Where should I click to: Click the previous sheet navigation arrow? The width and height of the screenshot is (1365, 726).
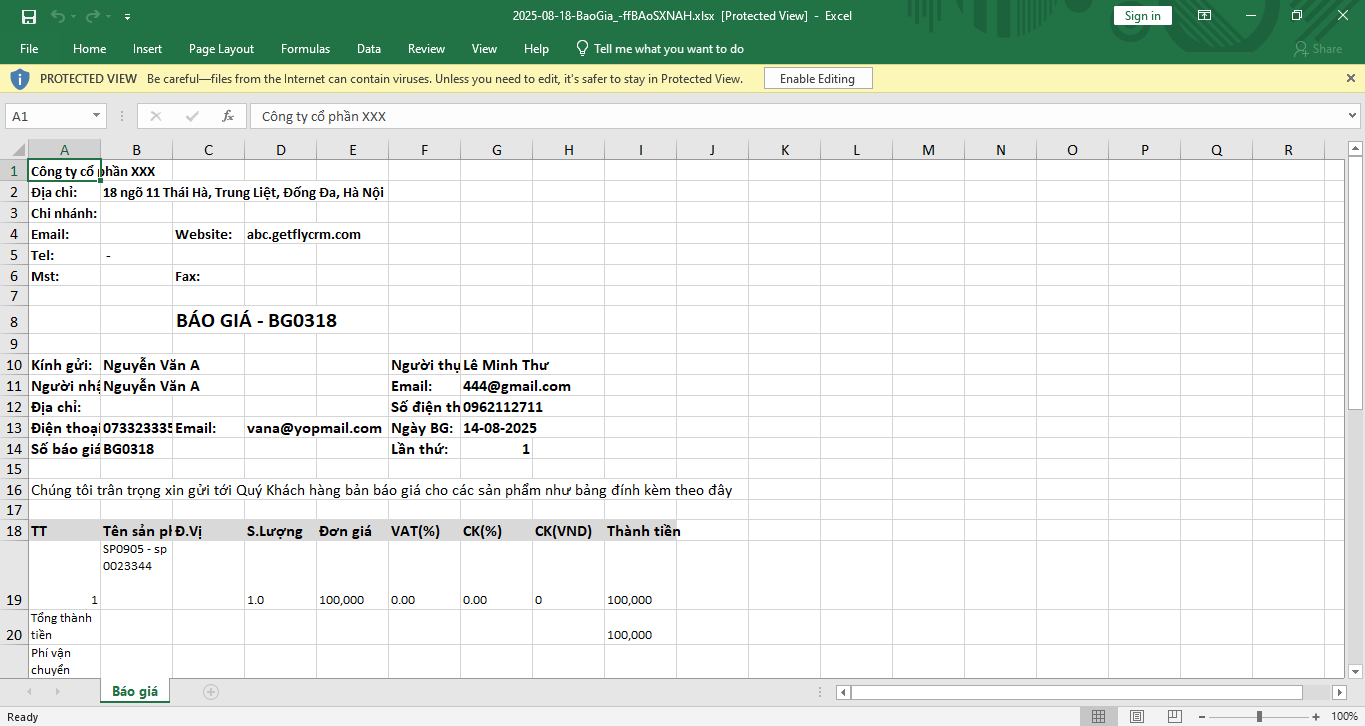tap(29, 691)
